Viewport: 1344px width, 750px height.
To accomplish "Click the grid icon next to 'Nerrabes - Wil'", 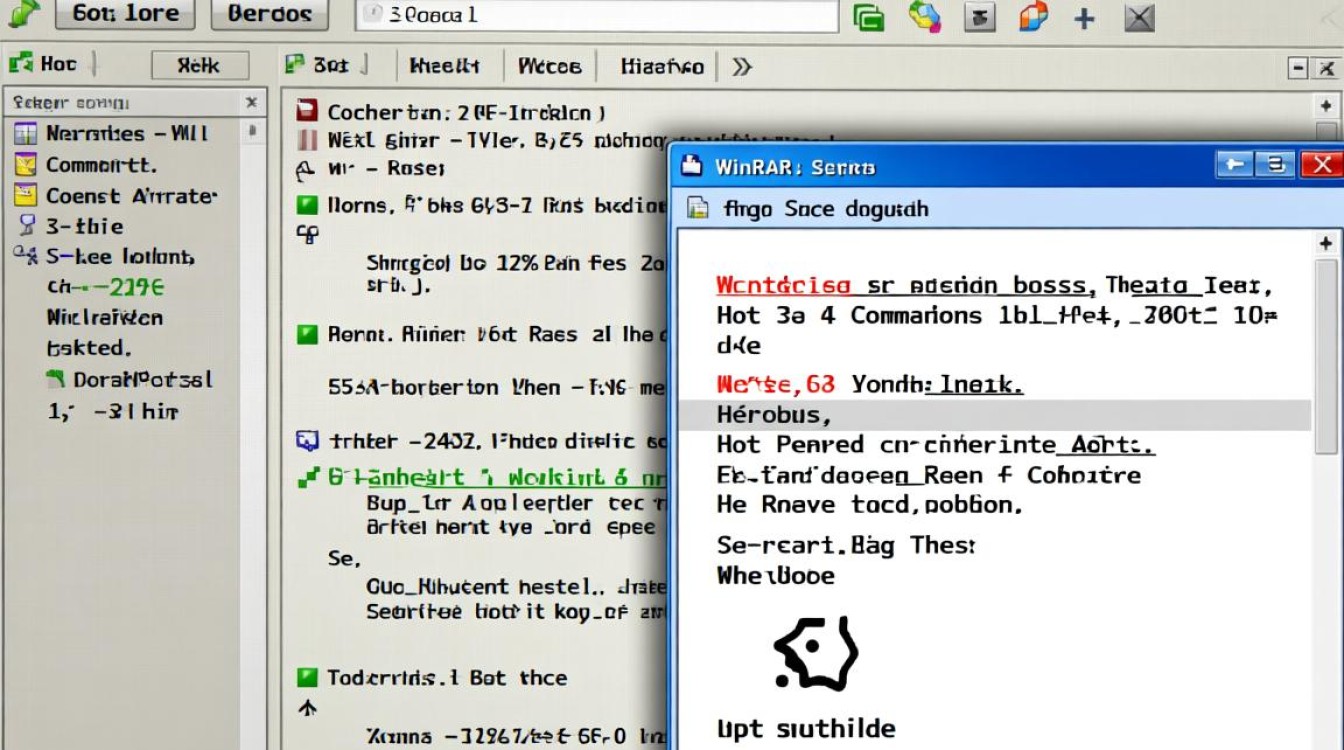I will [x=26, y=134].
